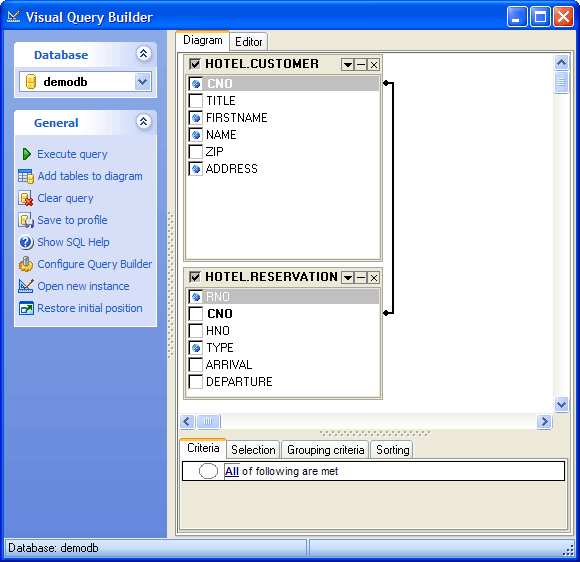Click the Save to profile link
580x562 pixels.
coord(72,220)
